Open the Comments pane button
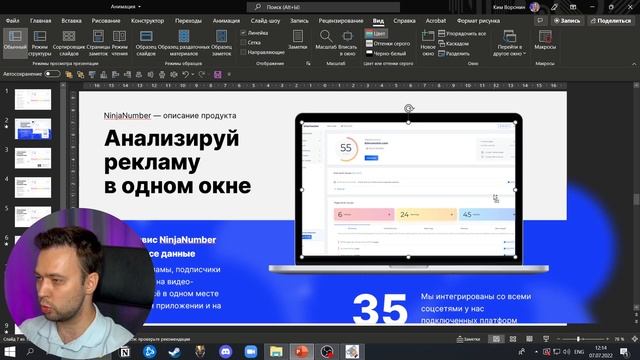The image size is (640, 360). point(540,20)
